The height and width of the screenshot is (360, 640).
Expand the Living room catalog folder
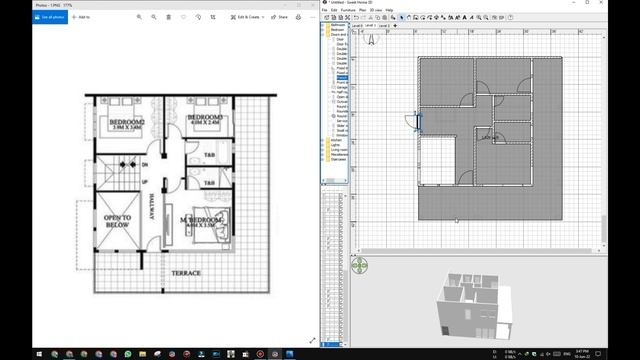coord(323,150)
